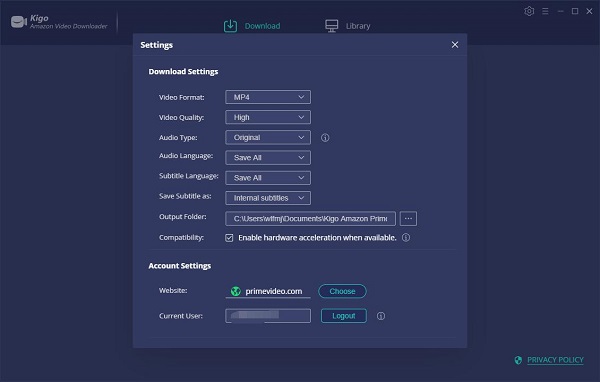600x382 pixels.
Task: Open the Save Subtitle as dropdown
Action: (268, 198)
